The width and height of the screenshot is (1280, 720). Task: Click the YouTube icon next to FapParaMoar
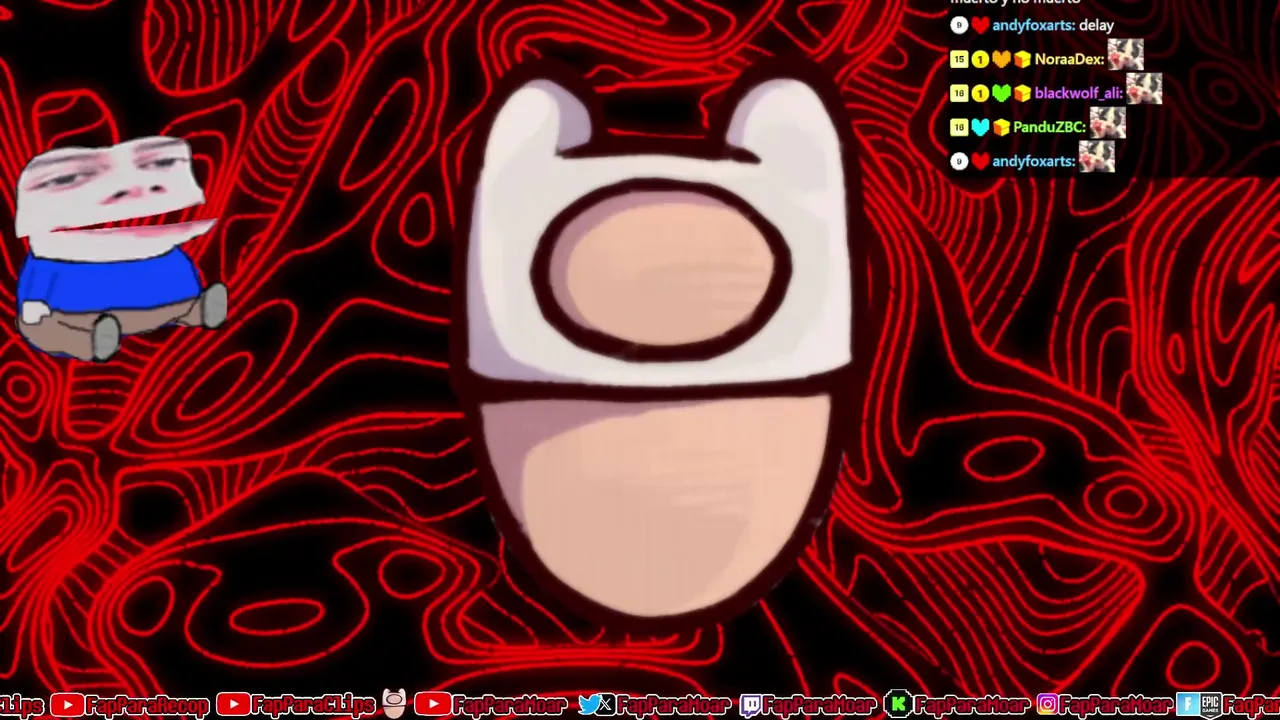pyautogui.click(x=431, y=705)
